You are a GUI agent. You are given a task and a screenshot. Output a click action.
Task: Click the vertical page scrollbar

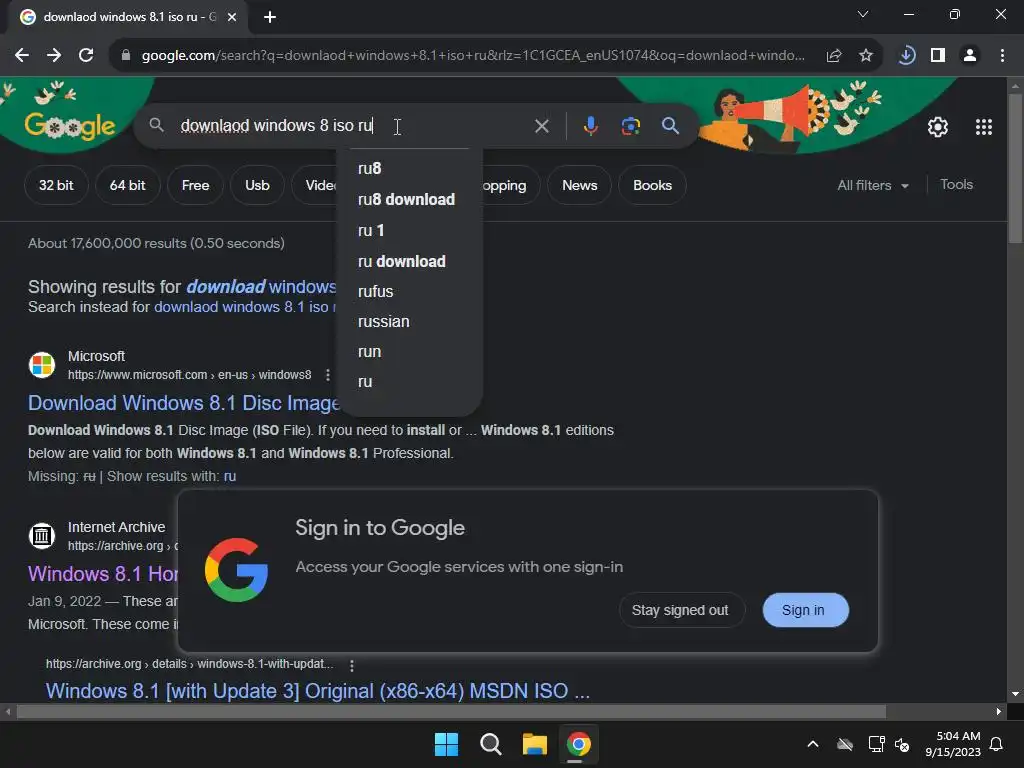[x=1015, y=170]
